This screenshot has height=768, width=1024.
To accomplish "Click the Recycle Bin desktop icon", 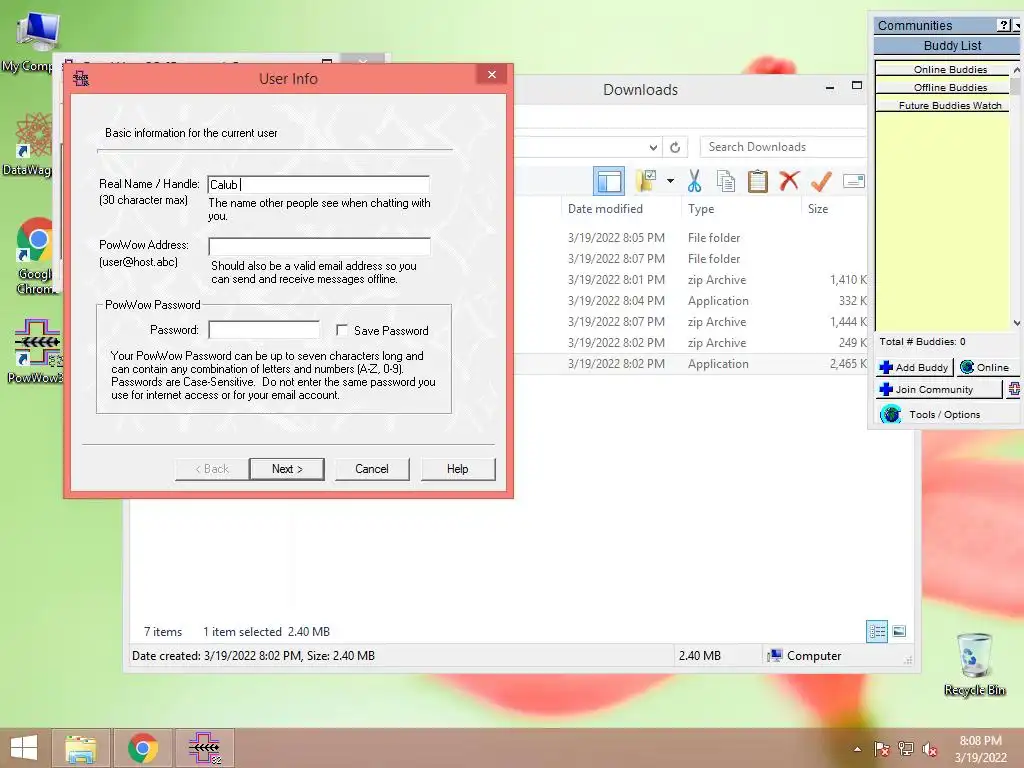I will [974, 665].
